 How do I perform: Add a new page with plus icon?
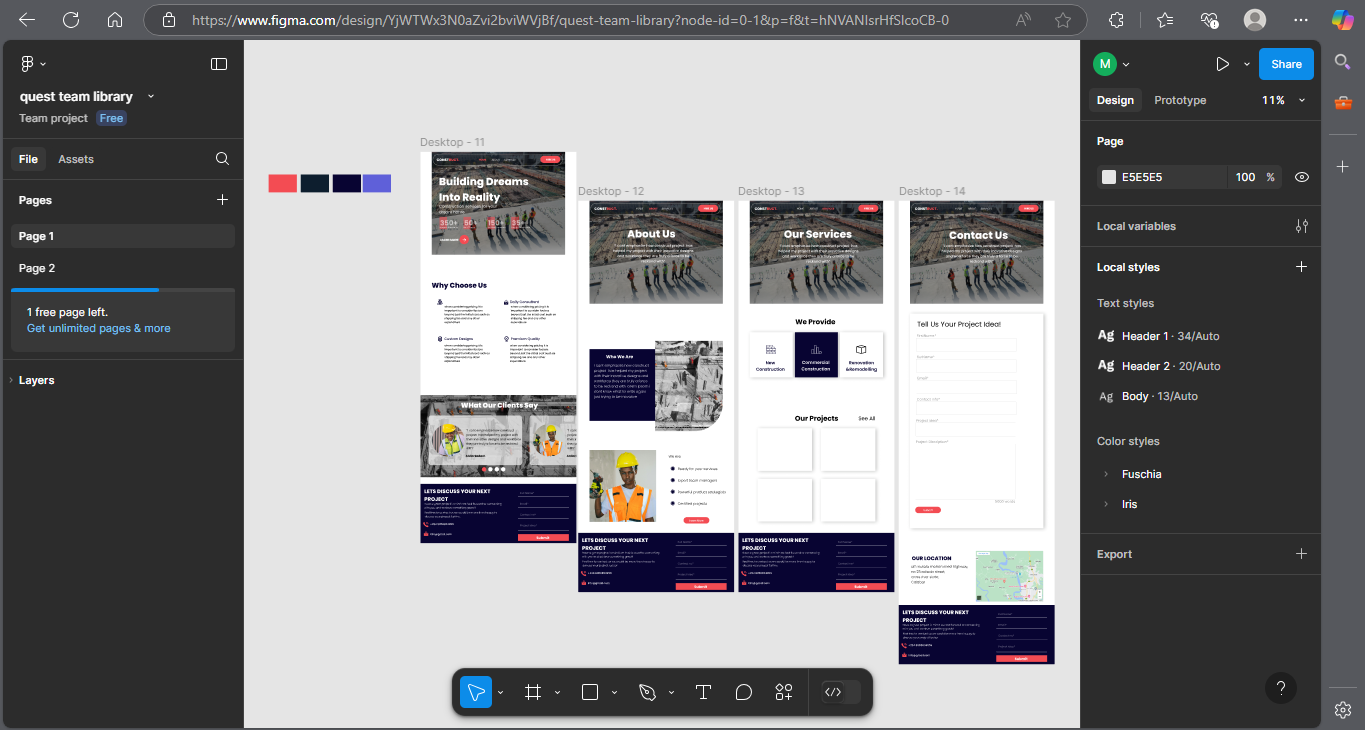pos(223,200)
